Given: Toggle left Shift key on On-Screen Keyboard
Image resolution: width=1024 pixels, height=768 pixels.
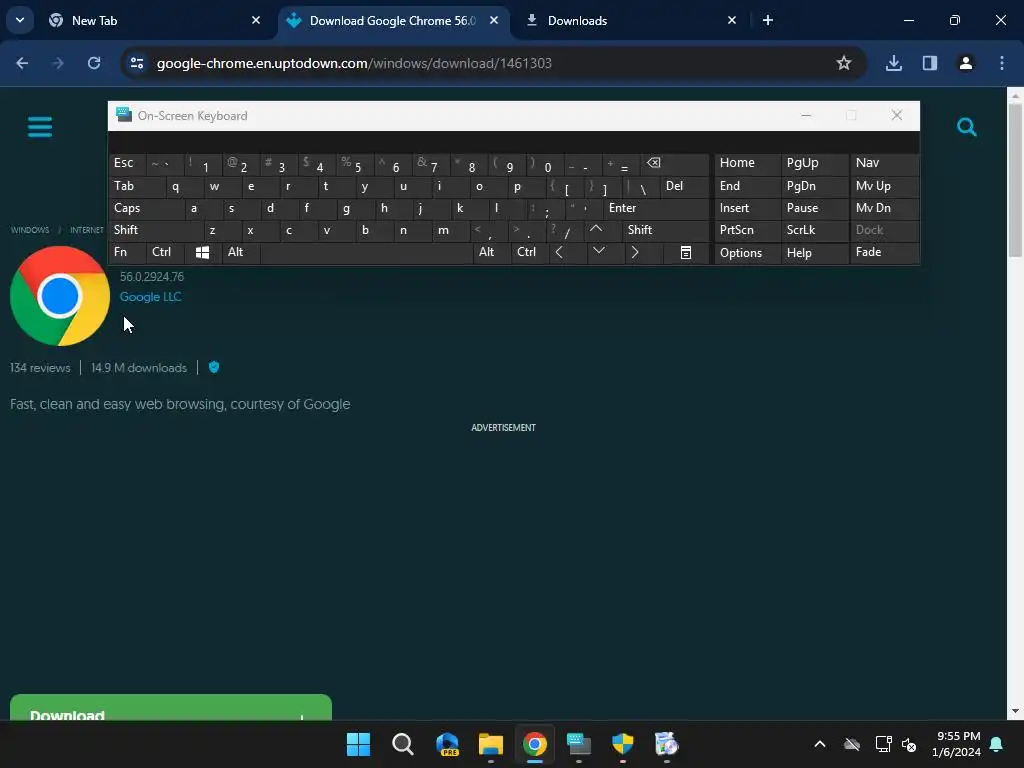Looking at the screenshot, I should coord(156,230).
